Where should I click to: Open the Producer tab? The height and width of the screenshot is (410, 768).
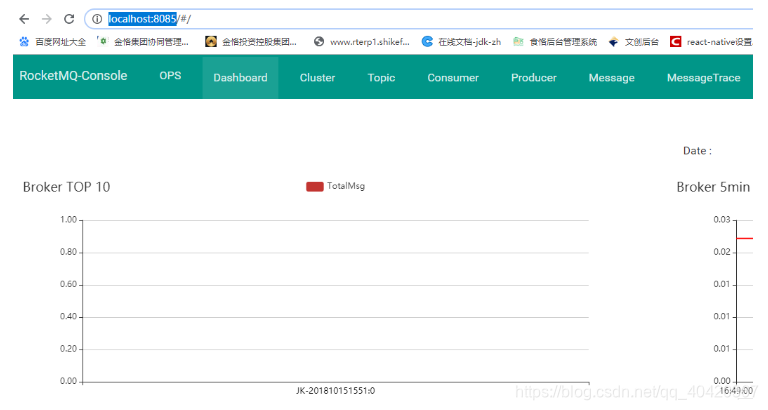click(x=534, y=77)
